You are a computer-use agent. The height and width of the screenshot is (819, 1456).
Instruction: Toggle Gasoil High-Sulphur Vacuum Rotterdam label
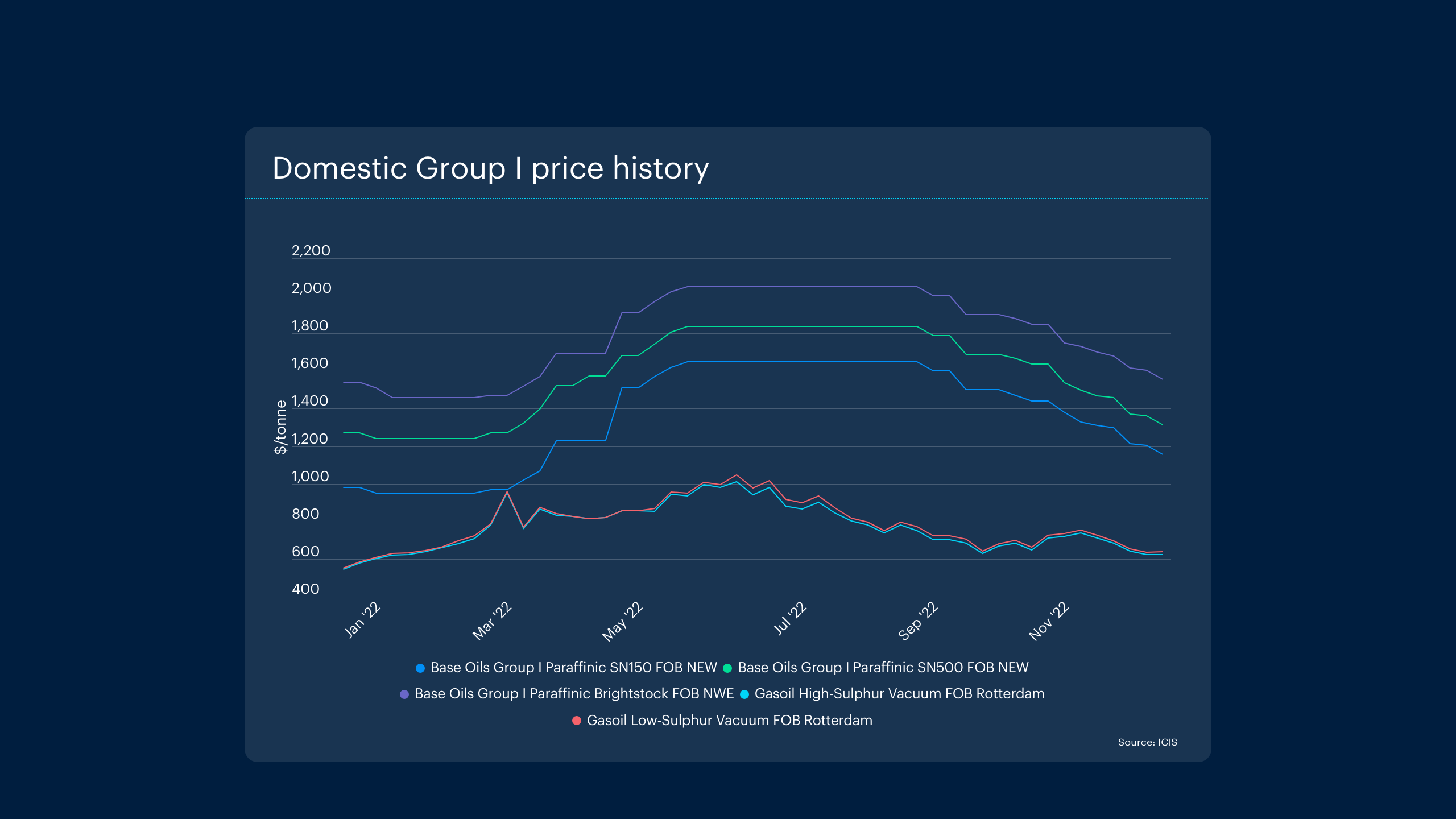coord(899,694)
